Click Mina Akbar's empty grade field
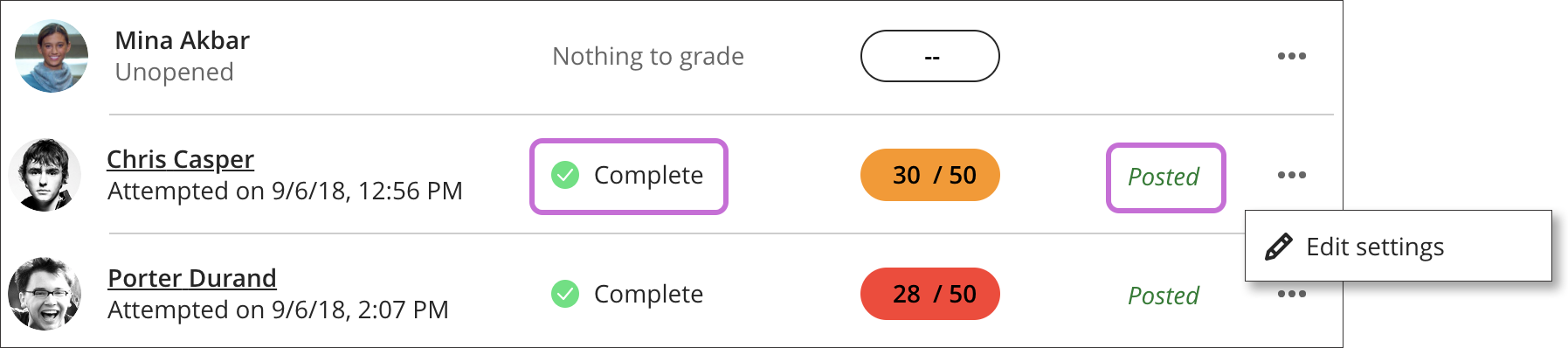This screenshot has height=348, width=1568. pos(930,56)
